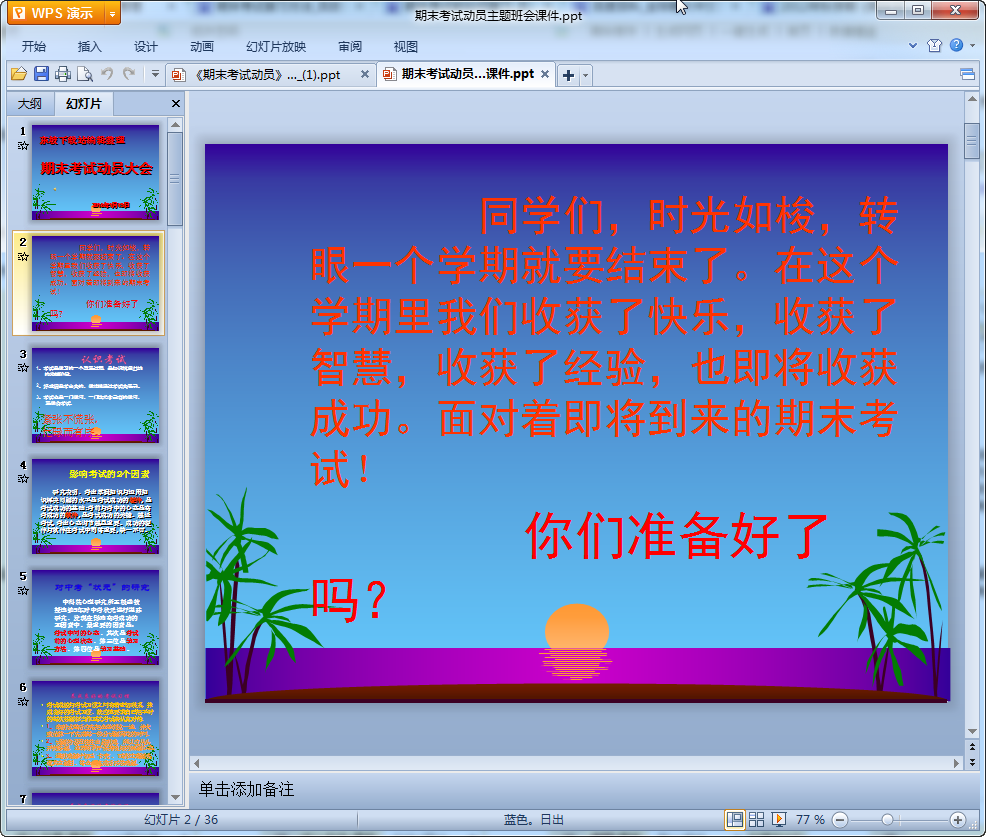Click the window list icon at tab bar end
Image resolution: width=986 pixels, height=837 pixels.
967,75
